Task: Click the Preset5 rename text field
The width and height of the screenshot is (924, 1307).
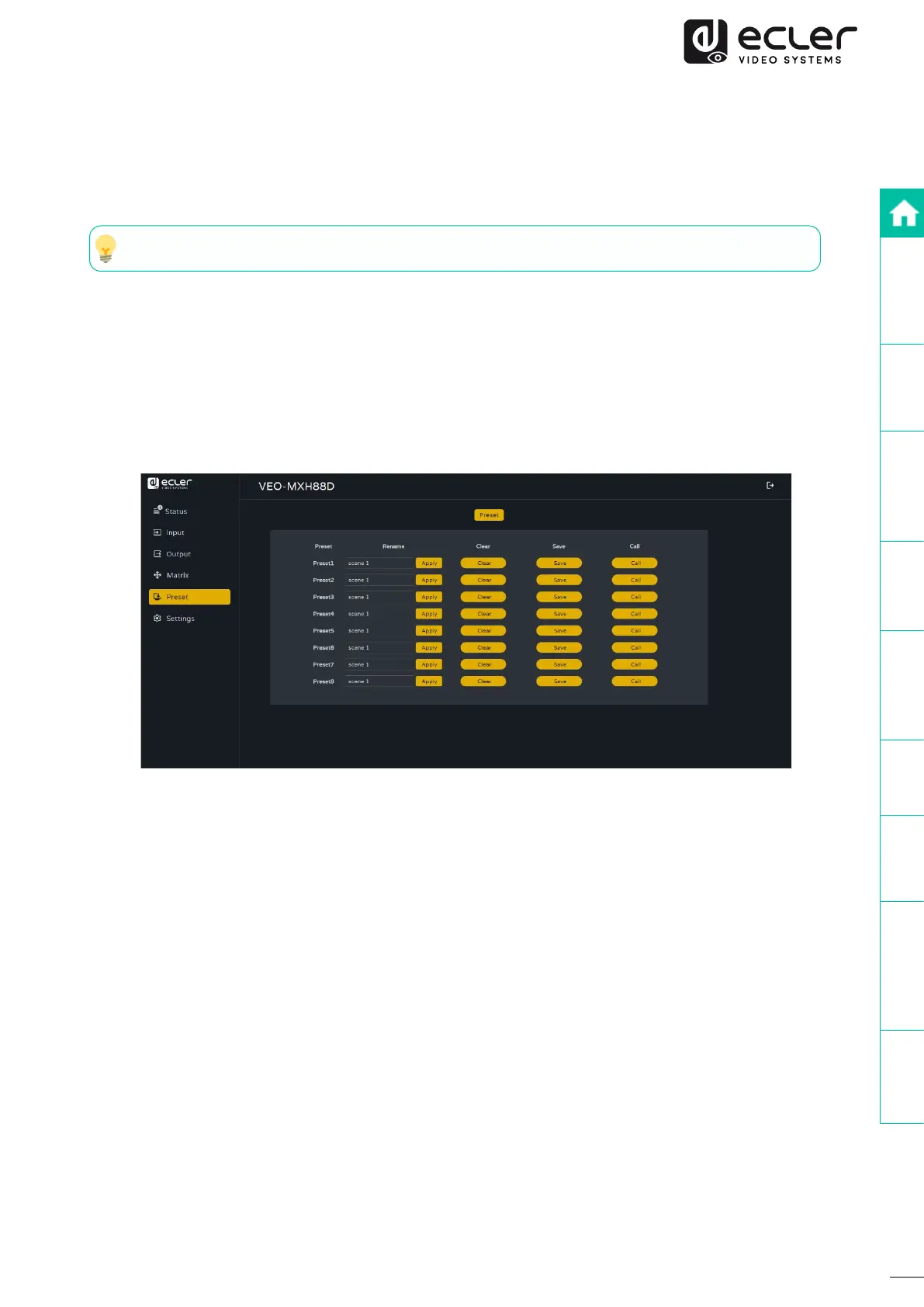Action: click(379, 631)
